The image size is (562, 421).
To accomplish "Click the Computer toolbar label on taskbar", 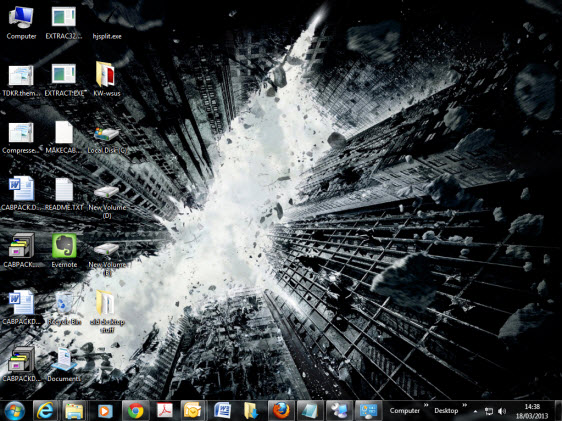I will coord(404,411).
